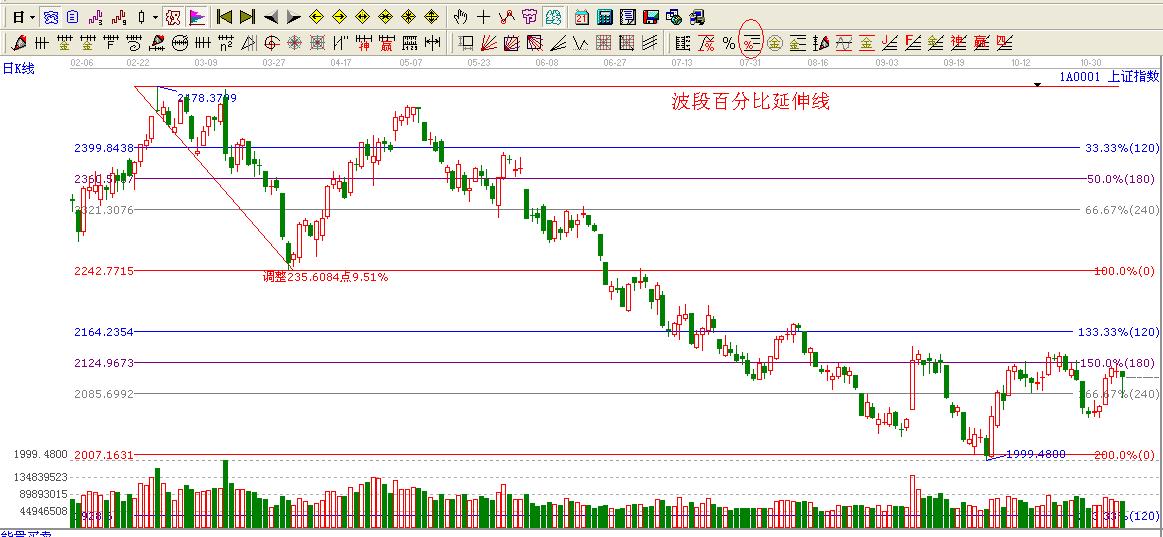Toggle the colorful flag indicator button

pos(196,17)
